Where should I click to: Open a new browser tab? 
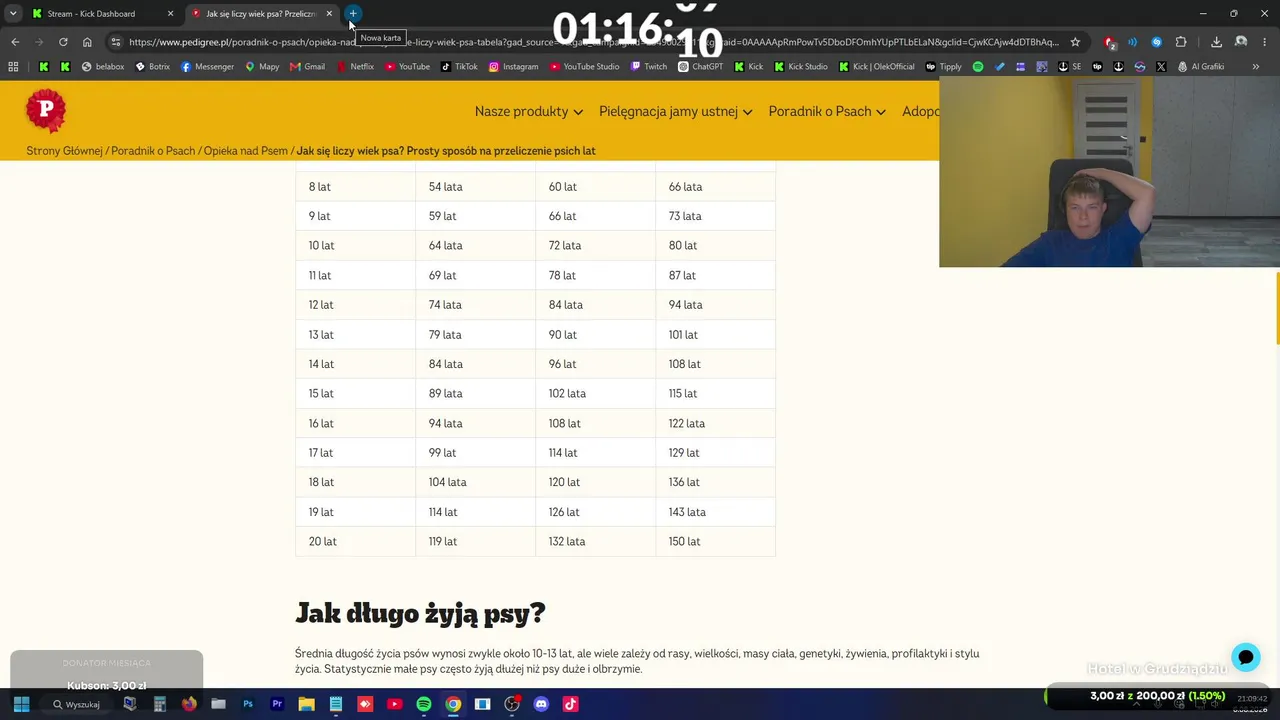tap(353, 14)
